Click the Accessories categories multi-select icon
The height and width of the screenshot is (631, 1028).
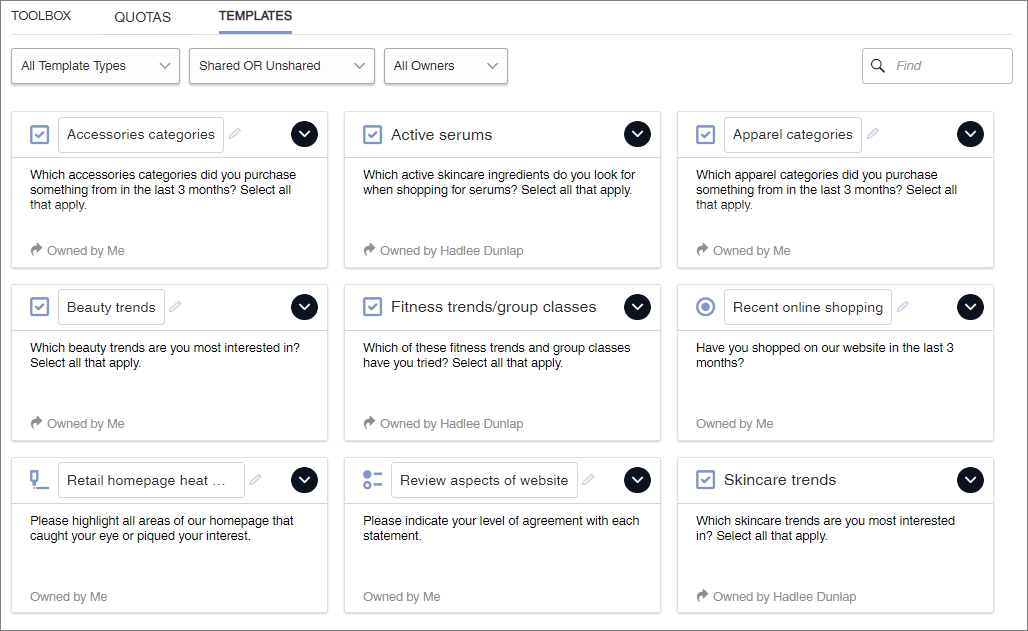pos(39,134)
